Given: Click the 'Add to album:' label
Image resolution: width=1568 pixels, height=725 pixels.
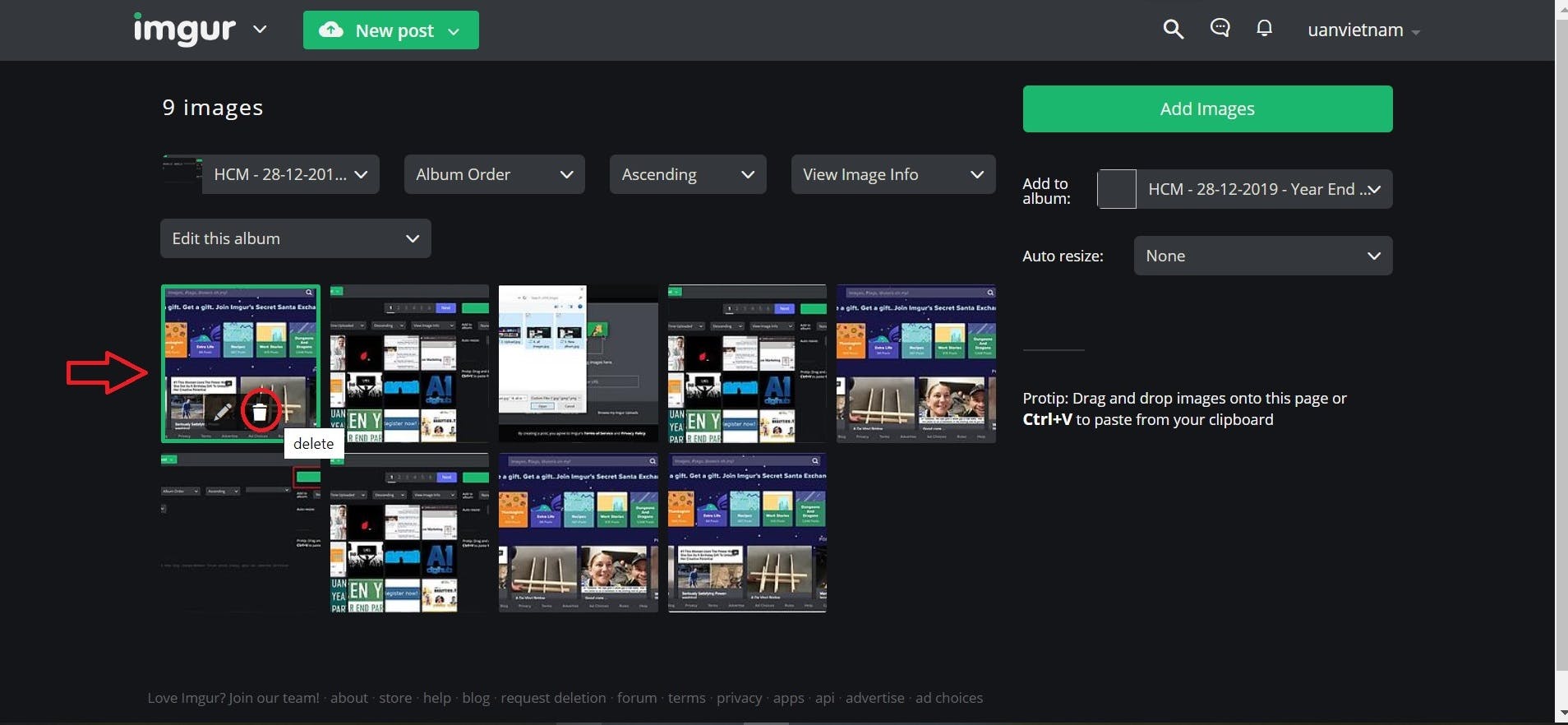Looking at the screenshot, I should [1046, 191].
